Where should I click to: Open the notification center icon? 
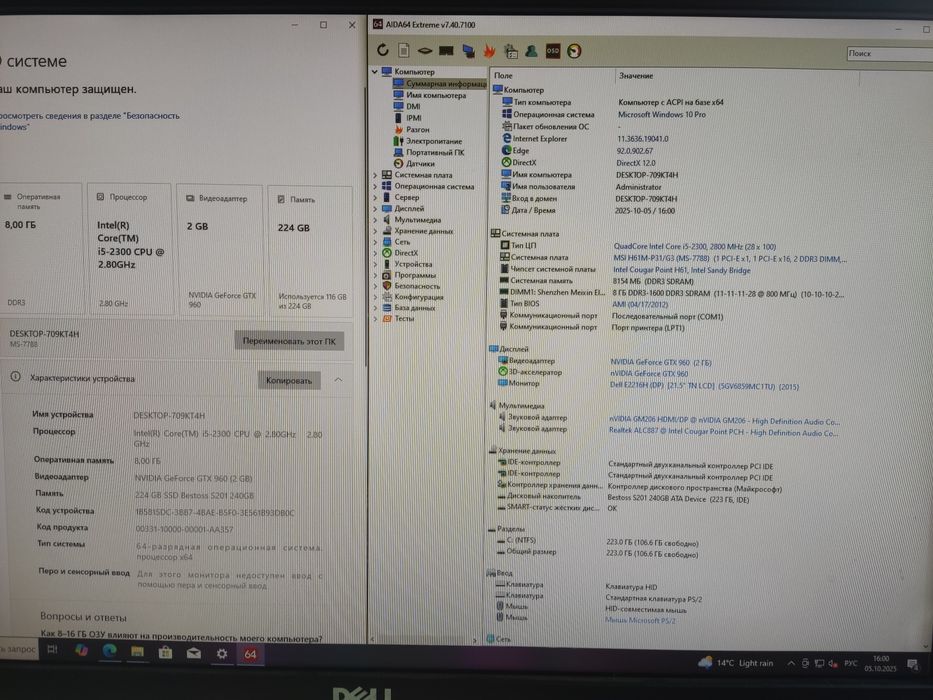[912, 664]
